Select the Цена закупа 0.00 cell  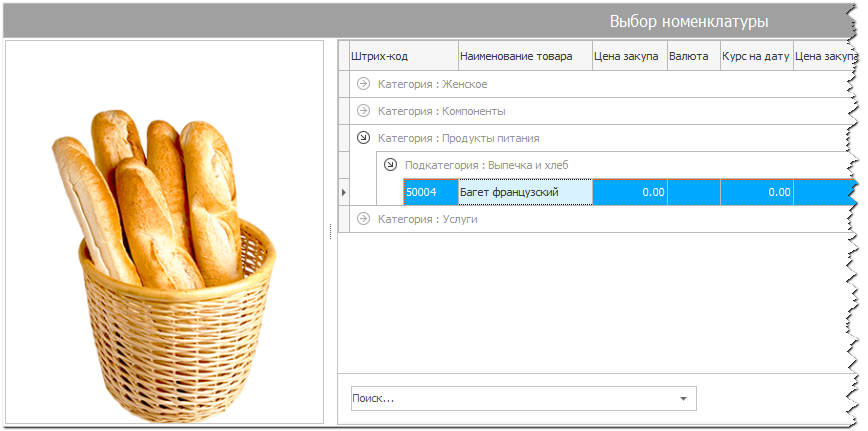(630, 192)
